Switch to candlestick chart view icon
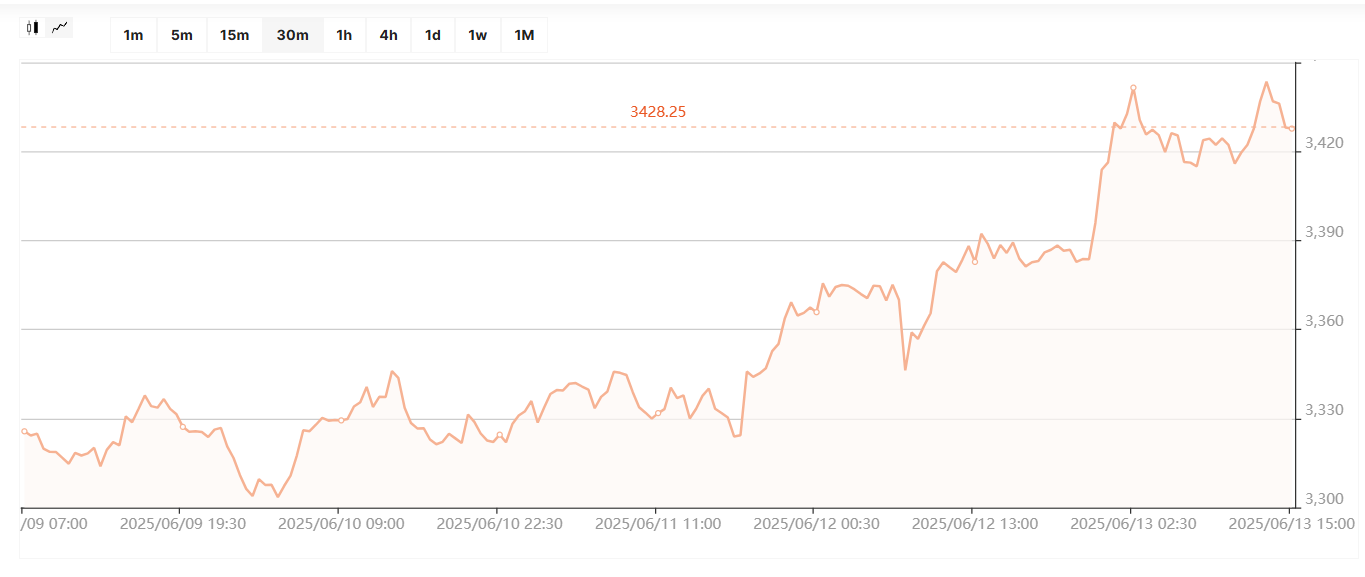1365x577 pixels. [x=33, y=28]
